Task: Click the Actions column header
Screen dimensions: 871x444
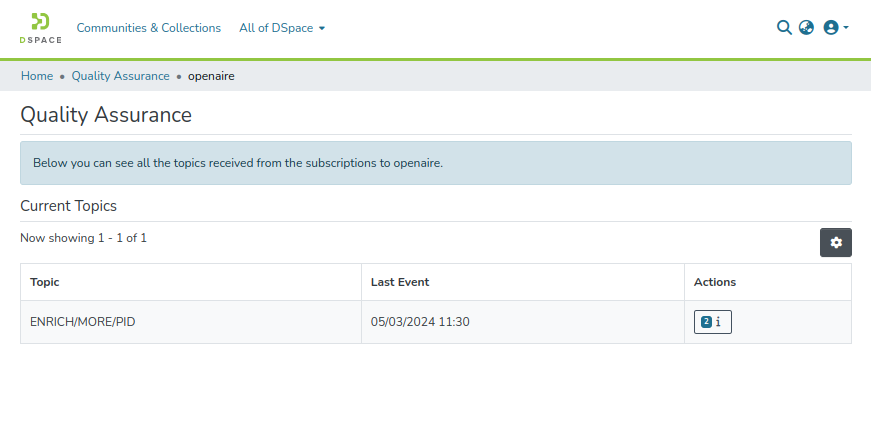Action: [714, 282]
